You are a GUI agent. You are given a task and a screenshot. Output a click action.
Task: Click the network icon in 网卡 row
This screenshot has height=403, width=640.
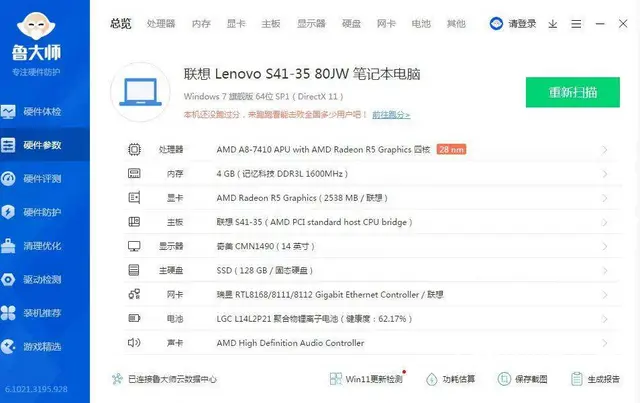point(134,294)
